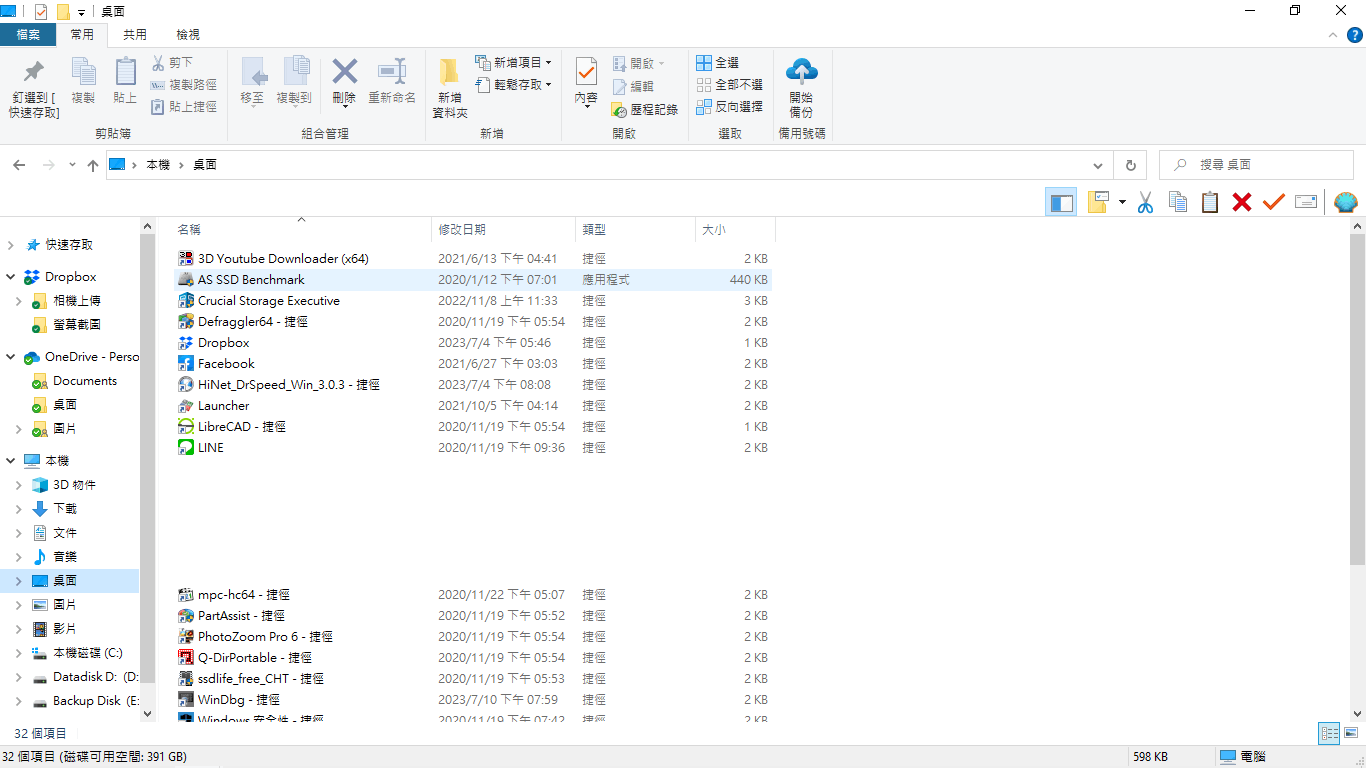Click the Start backup (開始備份) cloud icon
The image size is (1366, 768).
801,72
